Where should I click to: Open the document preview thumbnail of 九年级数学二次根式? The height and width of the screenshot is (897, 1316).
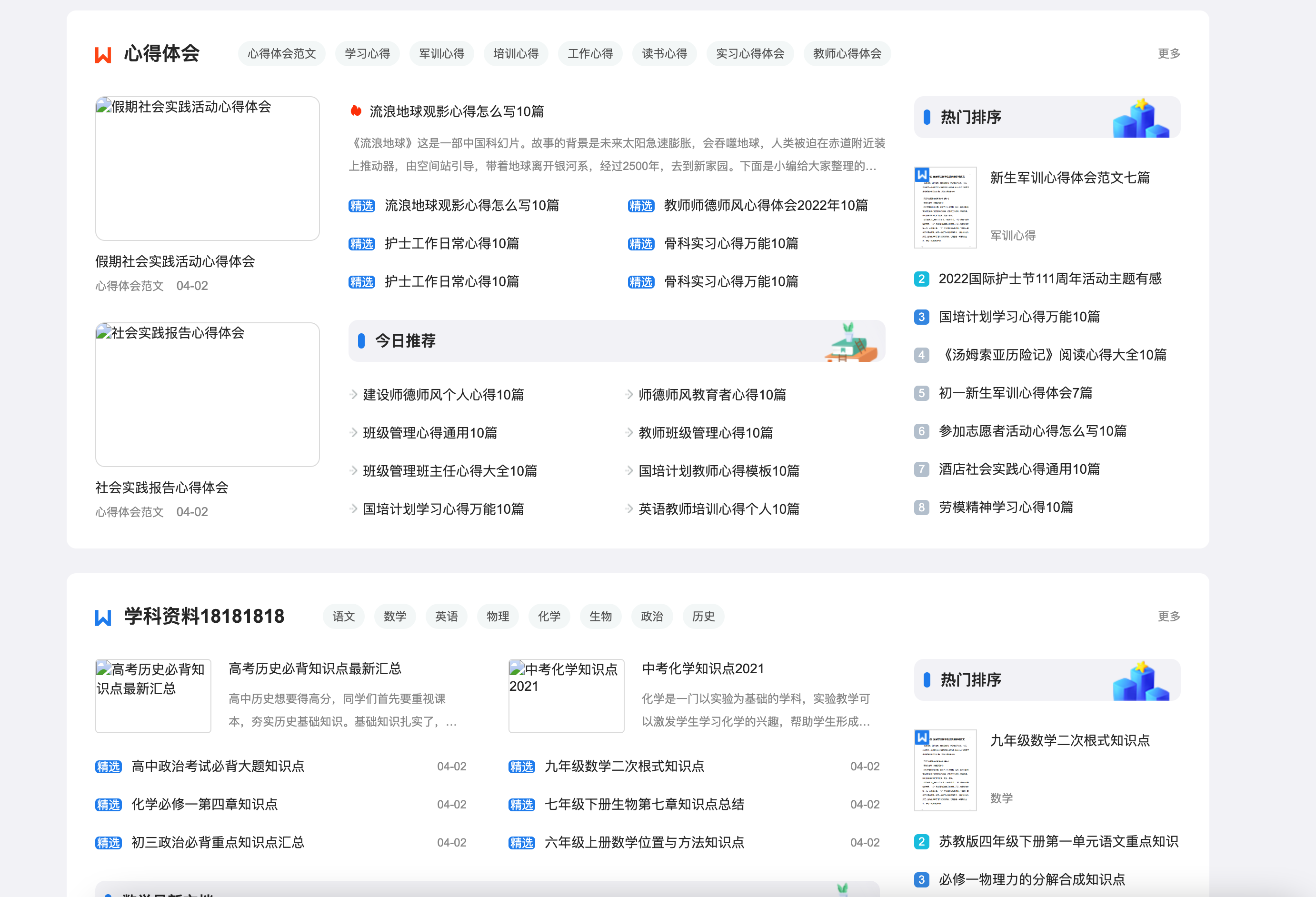tap(945, 770)
